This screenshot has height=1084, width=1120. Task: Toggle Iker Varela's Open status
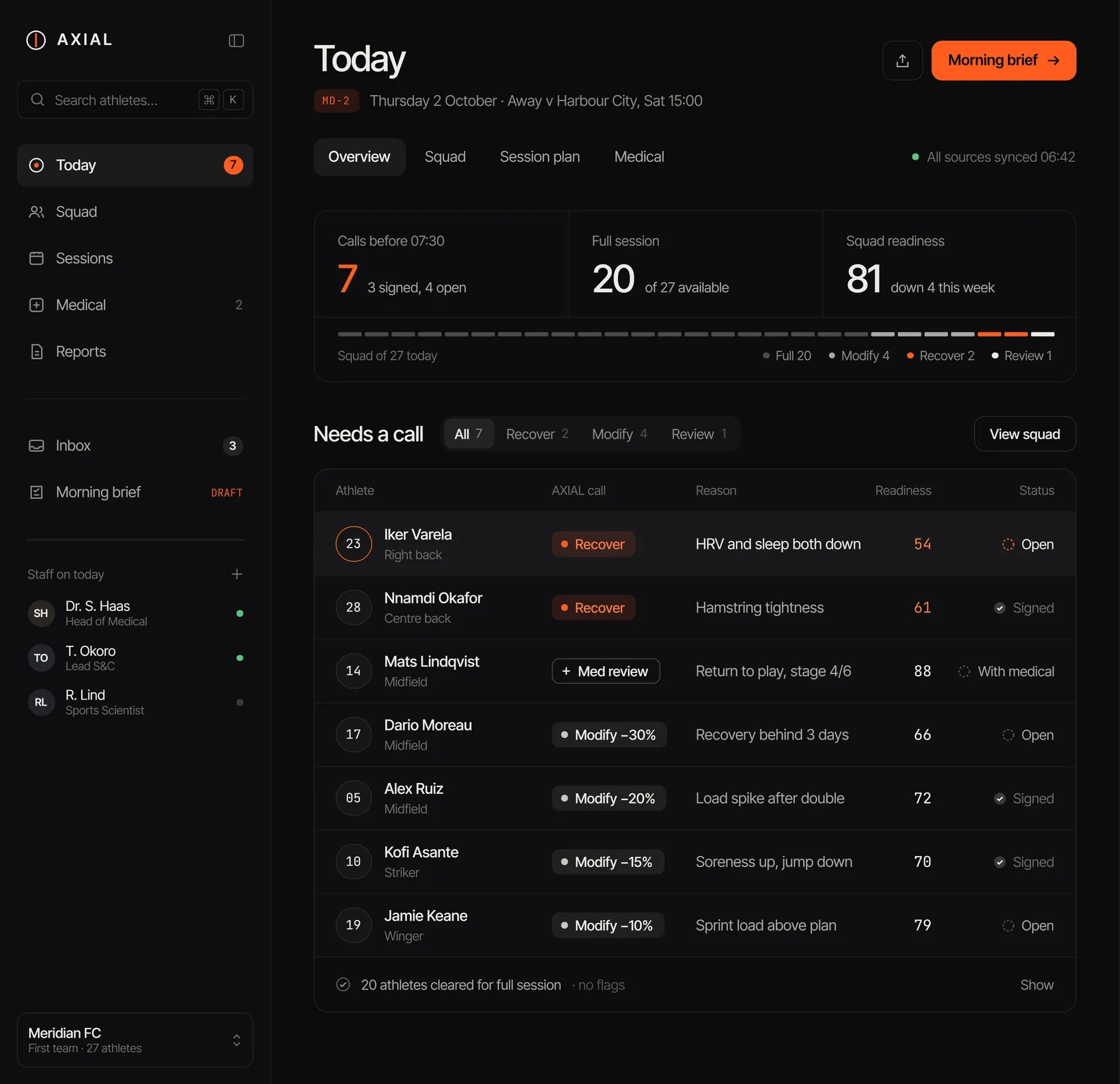click(1028, 544)
